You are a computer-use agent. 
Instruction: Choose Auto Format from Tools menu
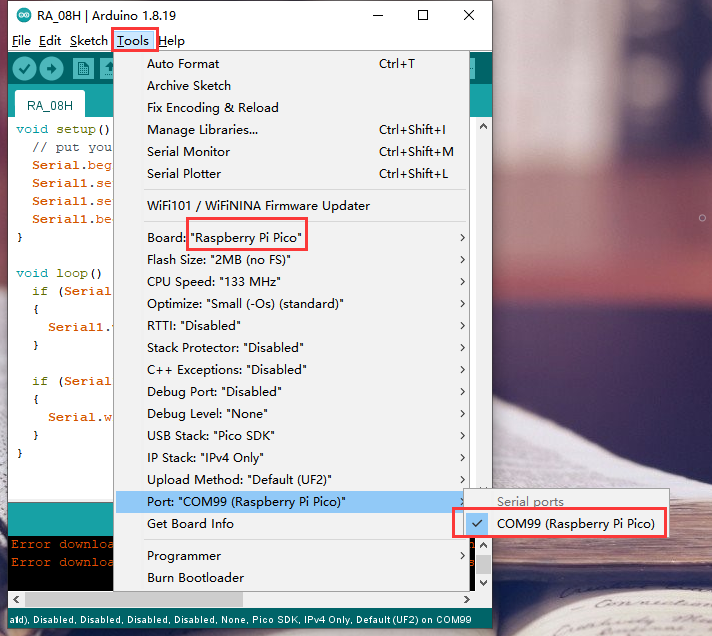[292, 64]
